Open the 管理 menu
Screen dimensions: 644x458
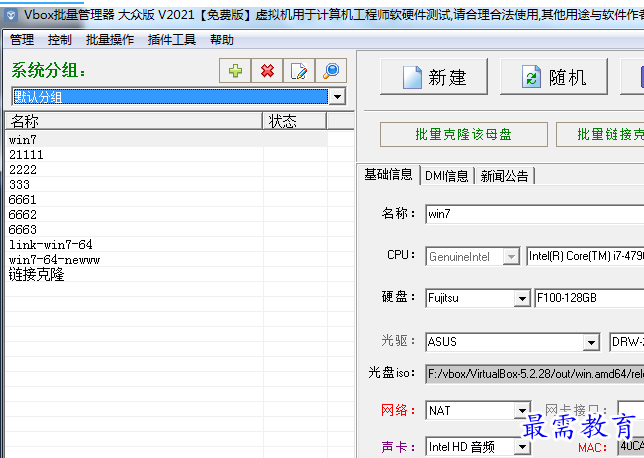click(22, 39)
